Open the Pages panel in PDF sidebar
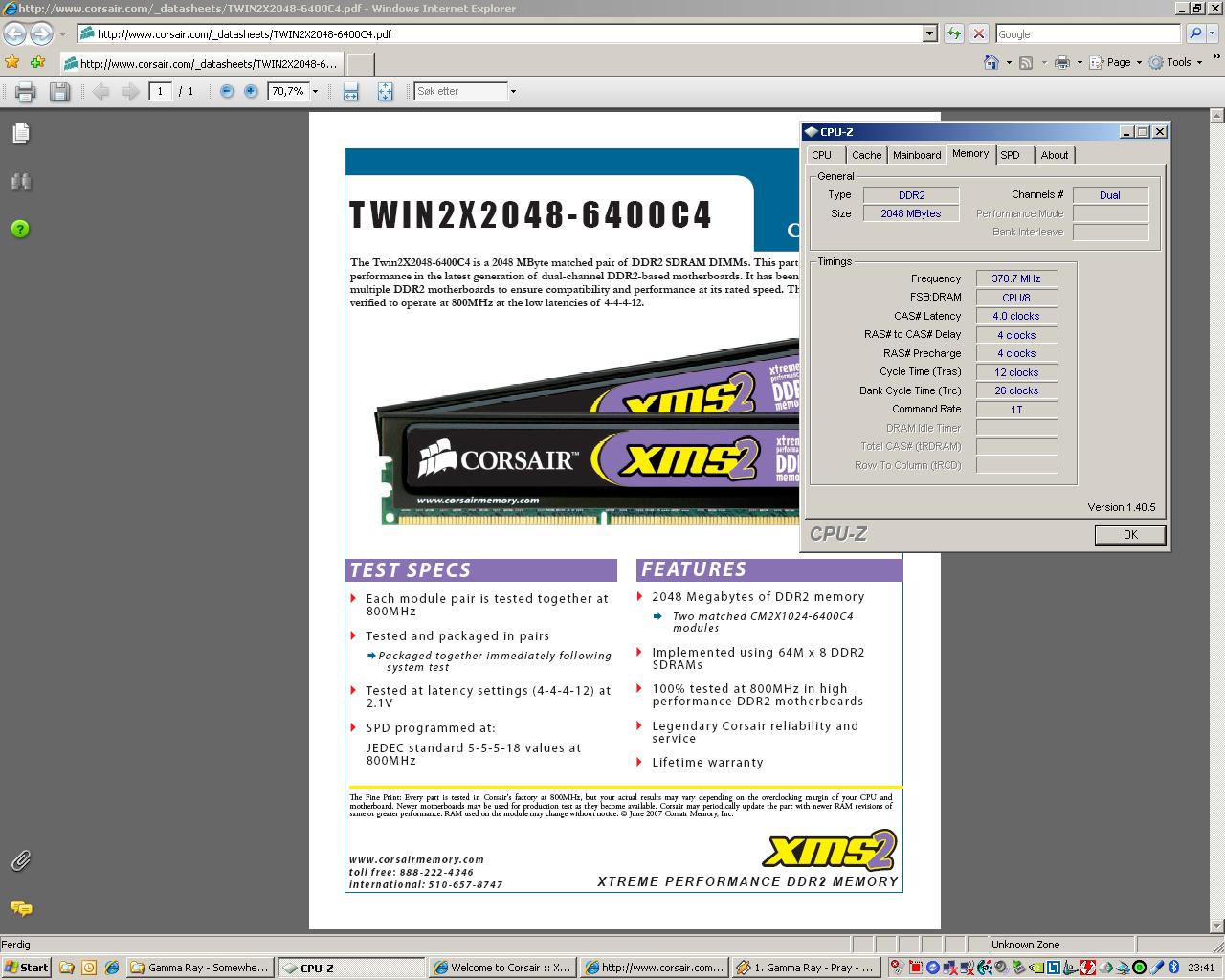The image size is (1225, 980). 21,133
